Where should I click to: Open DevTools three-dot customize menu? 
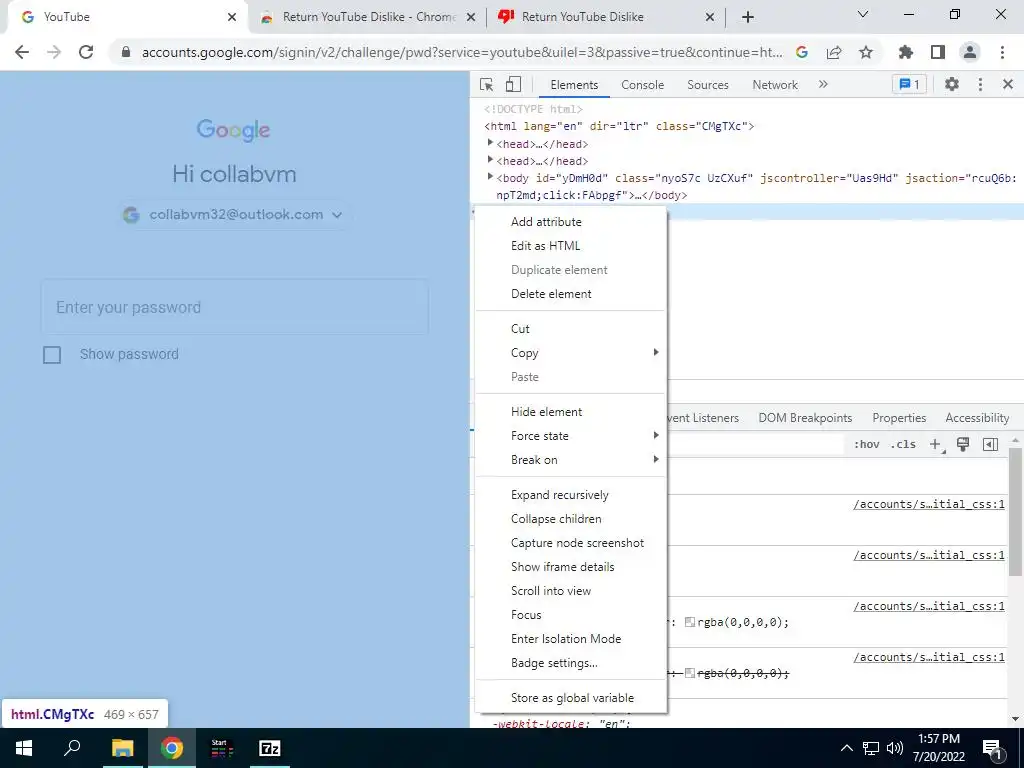point(980,84)
